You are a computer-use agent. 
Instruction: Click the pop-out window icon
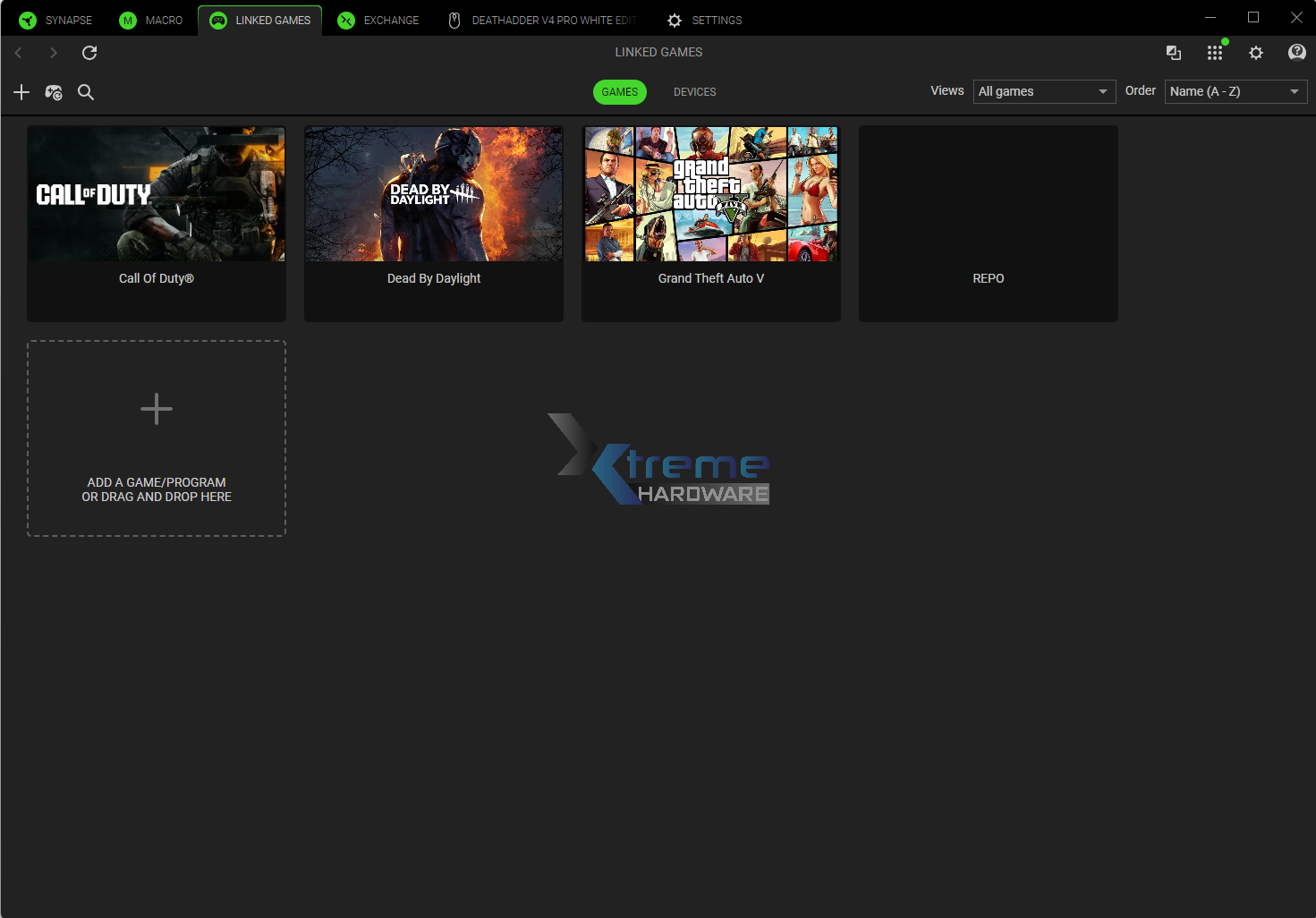1174,53
